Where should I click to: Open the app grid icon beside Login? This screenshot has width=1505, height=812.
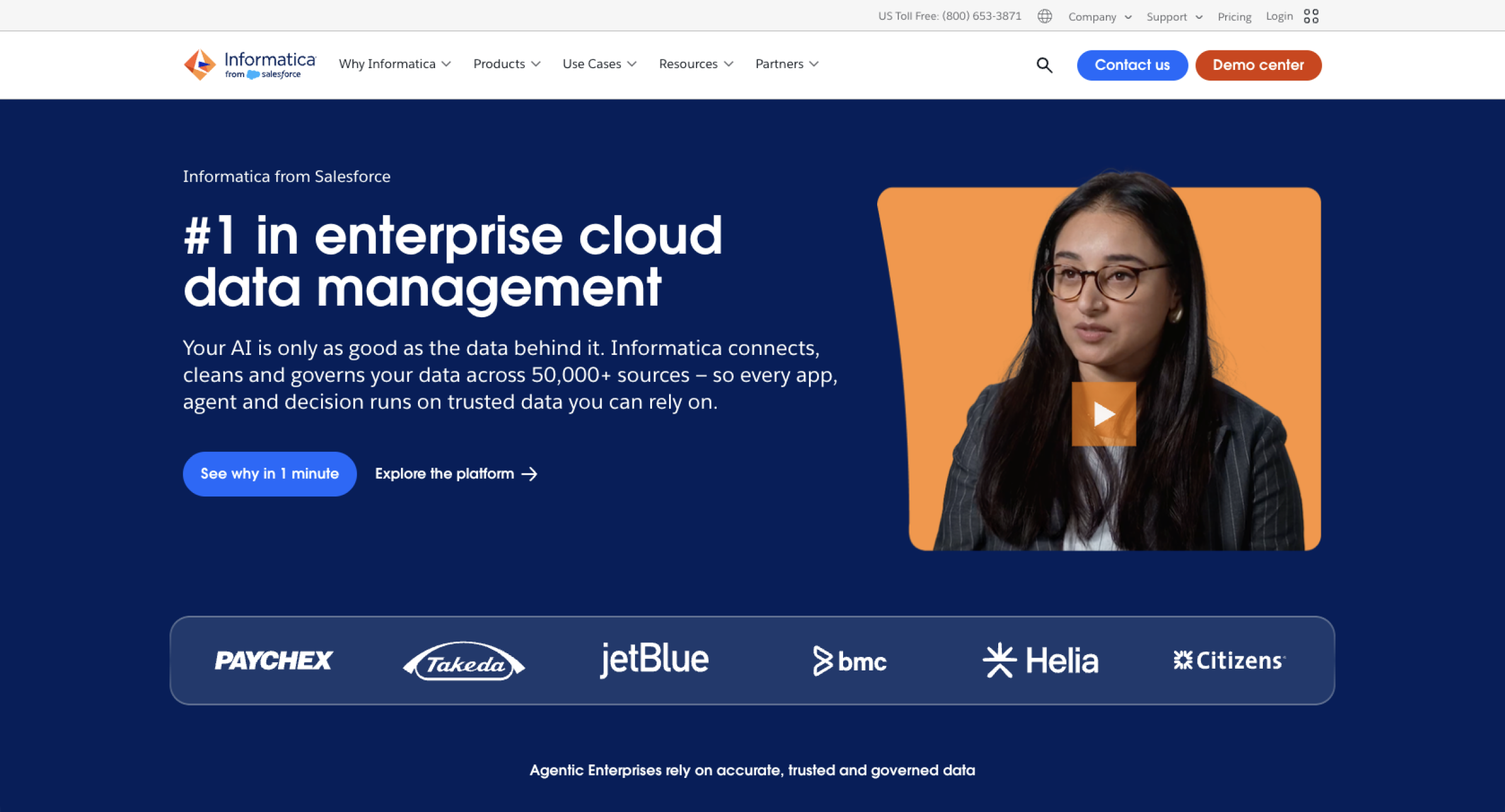point(1311,16)
